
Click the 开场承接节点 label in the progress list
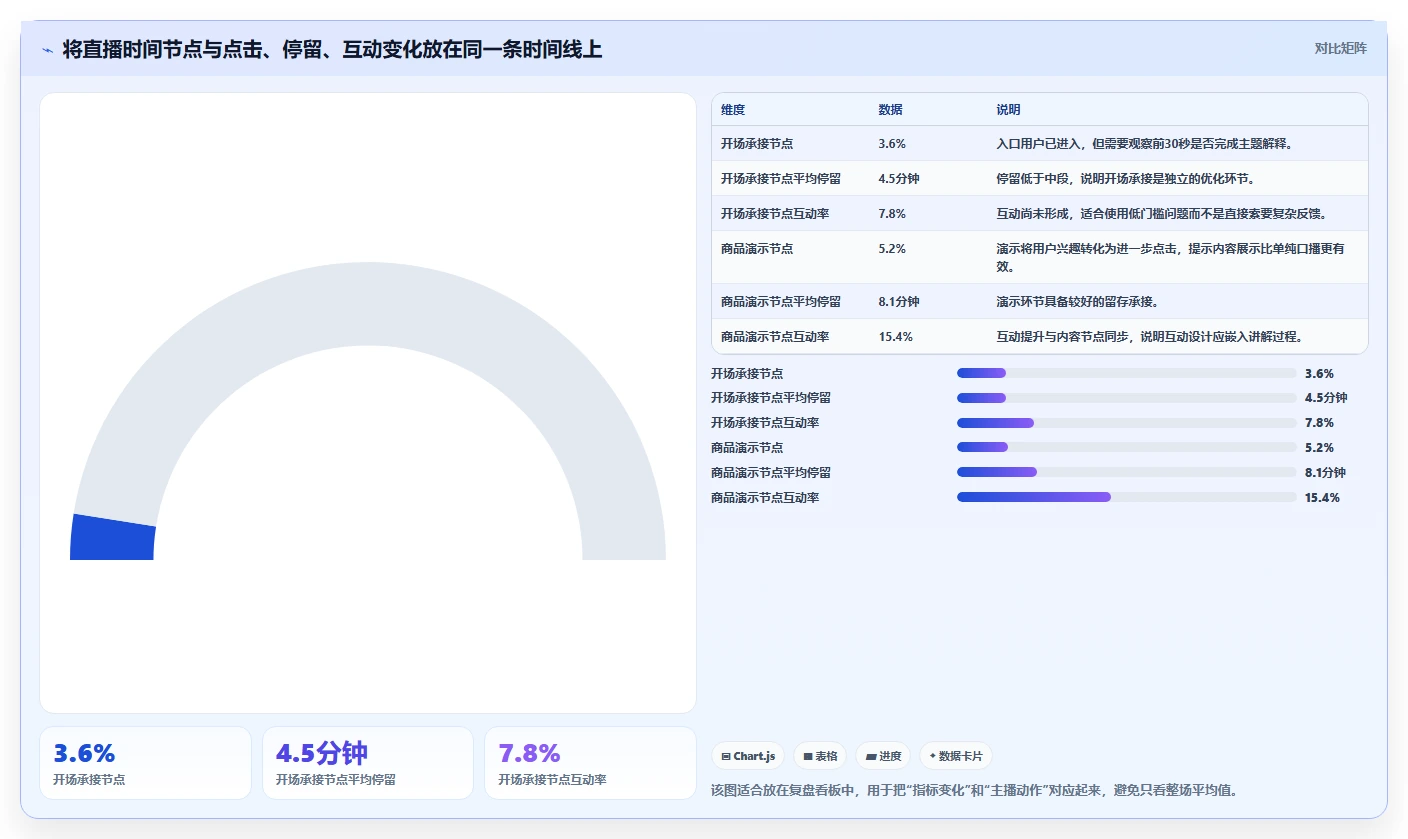pos(747,373)
